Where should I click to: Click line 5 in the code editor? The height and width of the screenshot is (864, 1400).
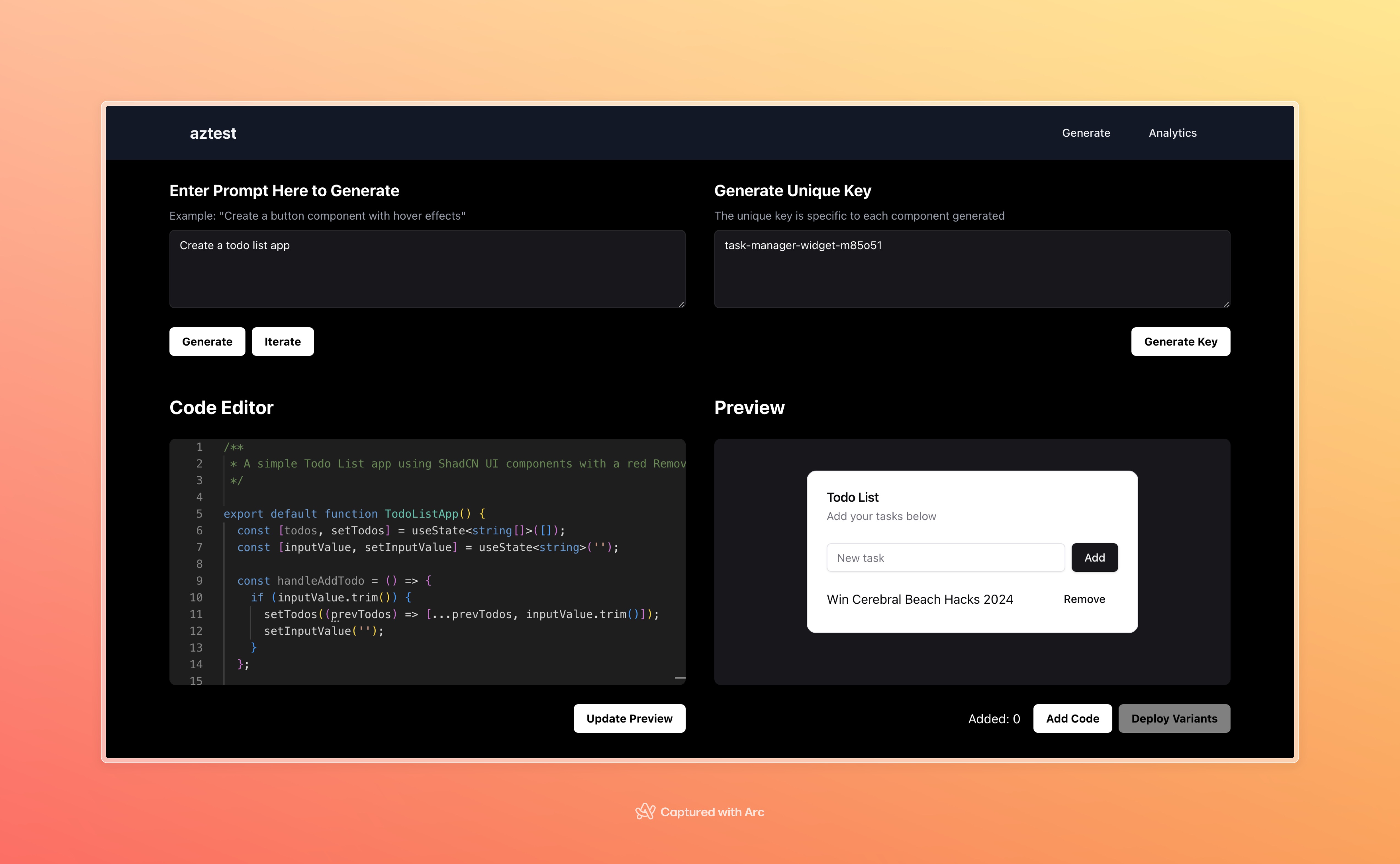tap(354, 514)
